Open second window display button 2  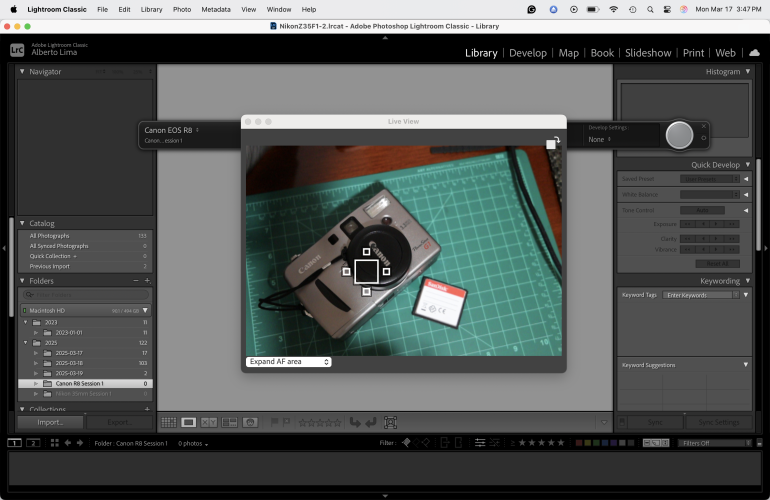[33, 443]
